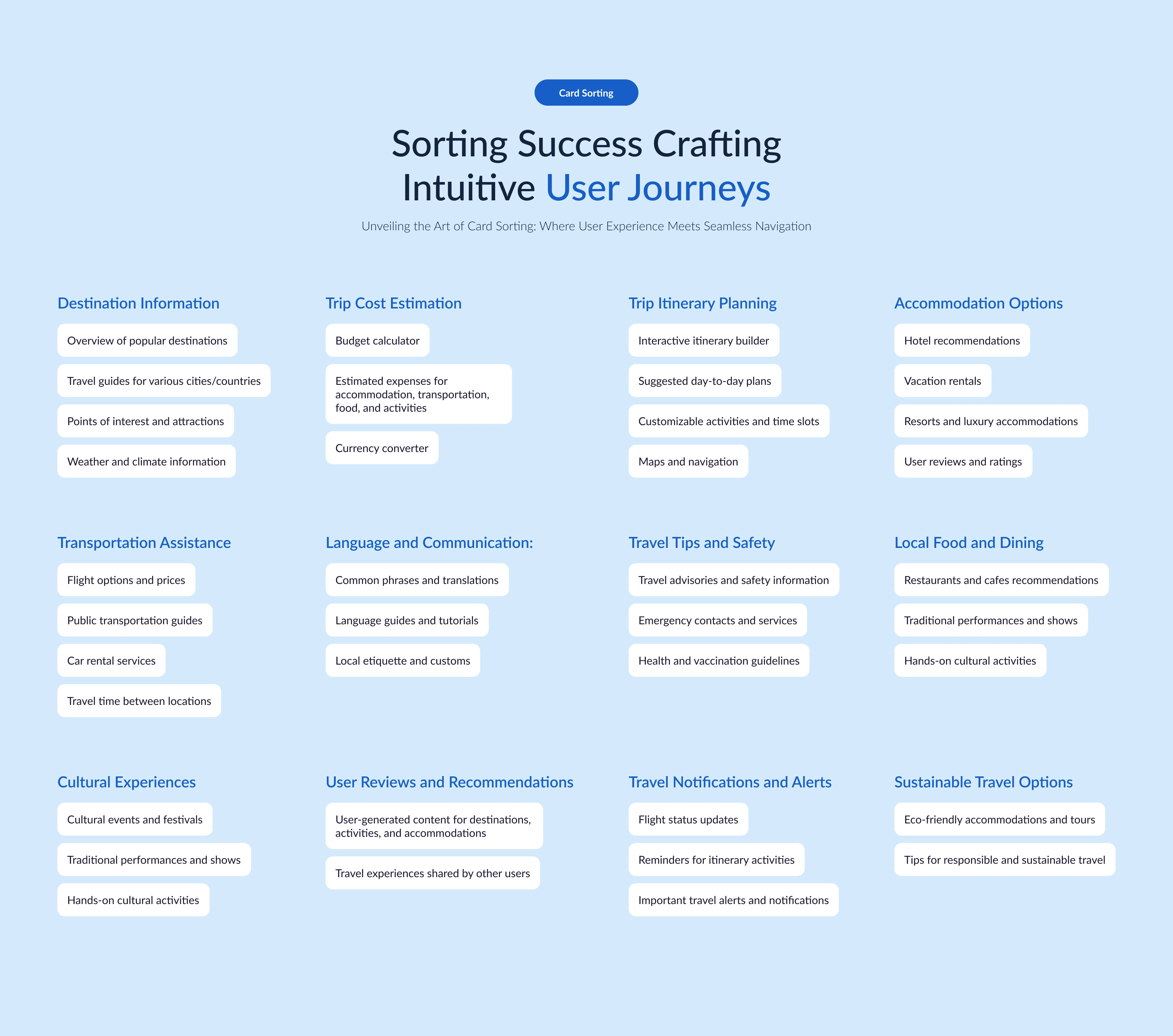Open the Destination Information category heading
1173x1036 pixels.
138,303
